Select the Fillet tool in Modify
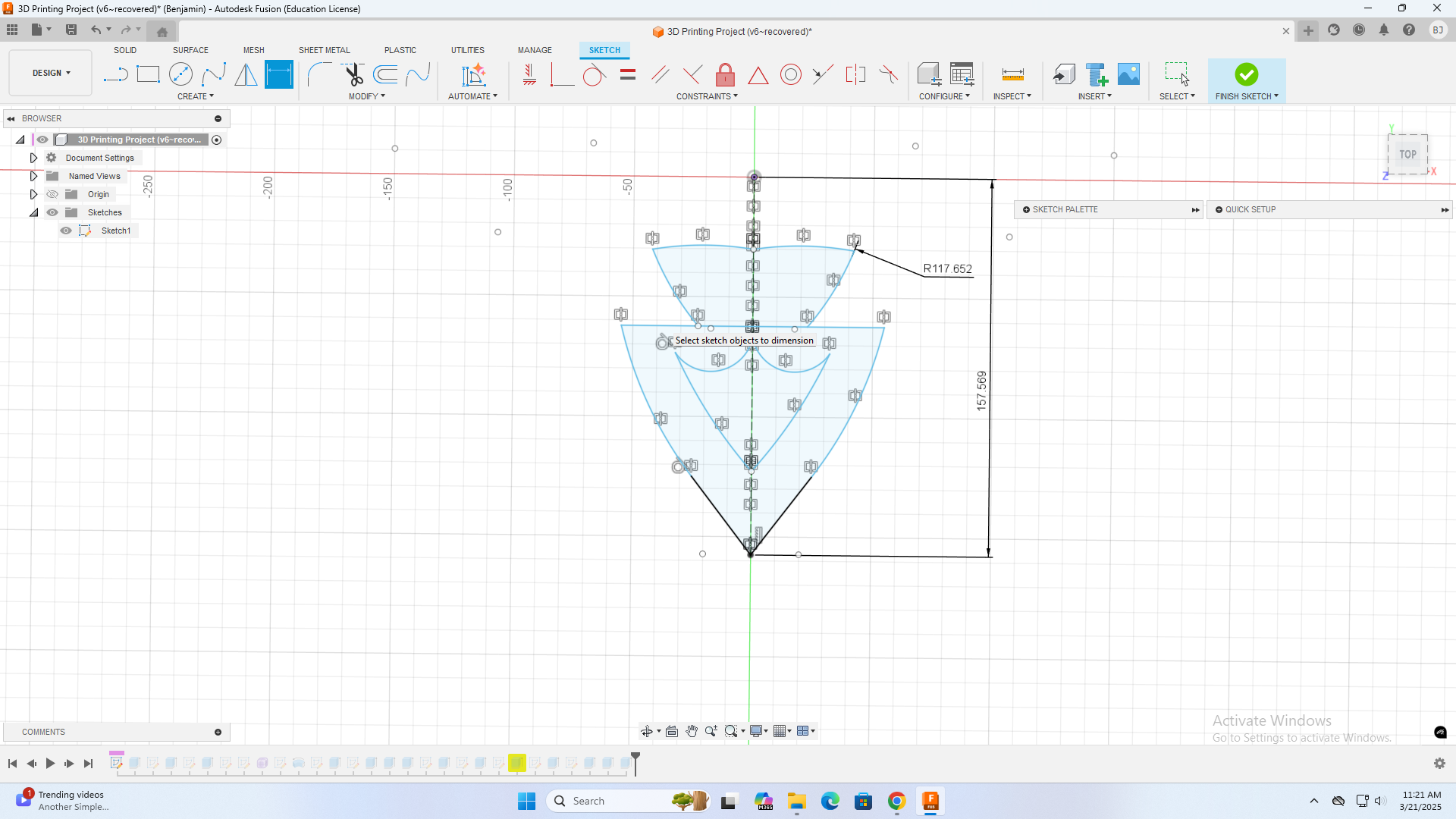The height and width of the screenshot is (819, 1456). tap(320, 74)
